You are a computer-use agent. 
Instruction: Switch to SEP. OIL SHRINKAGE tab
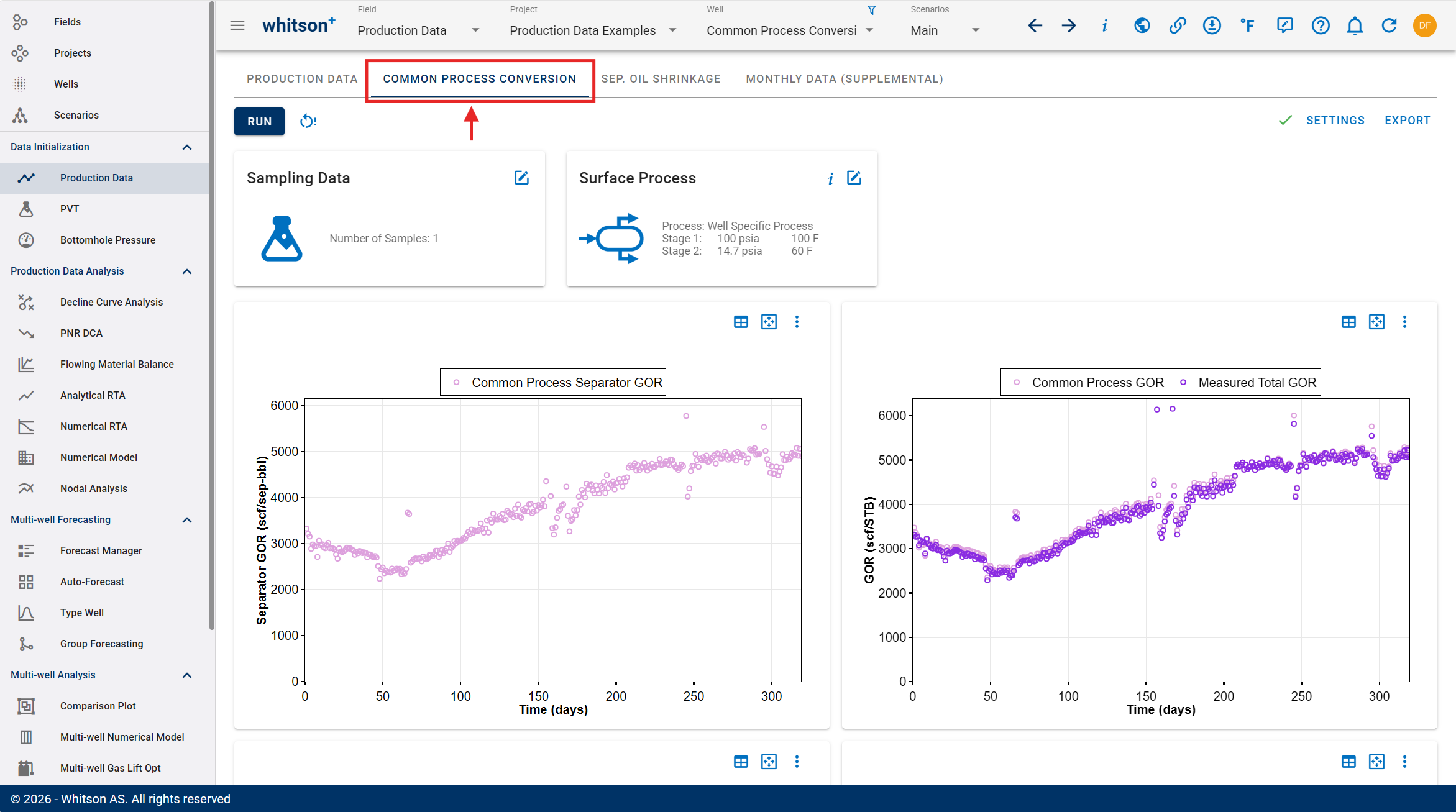tap(661, 79)
